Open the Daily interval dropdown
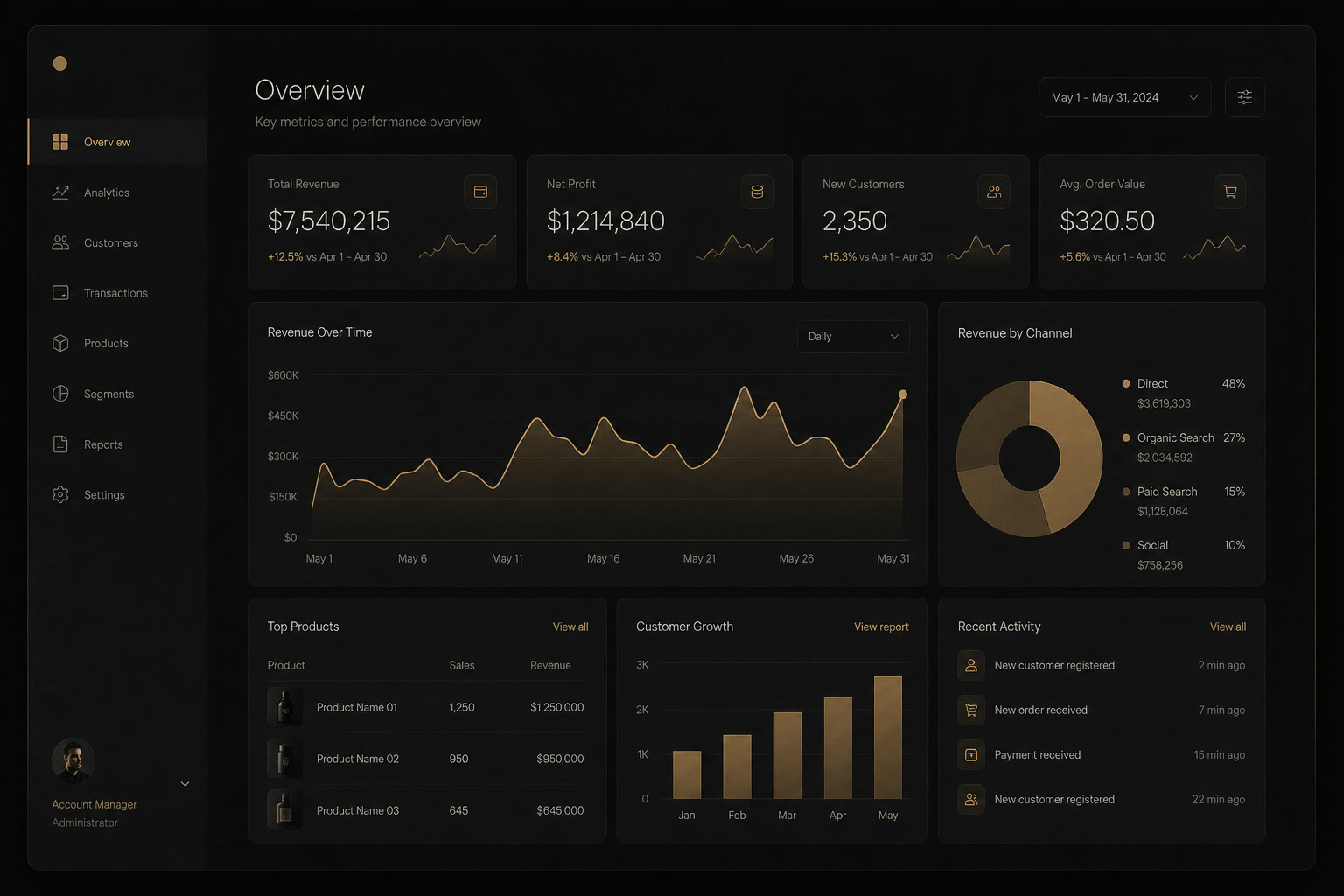Image resolution: width=1344 pixels, height=896 pixels. pyautogui.click(x=853, y=336)
